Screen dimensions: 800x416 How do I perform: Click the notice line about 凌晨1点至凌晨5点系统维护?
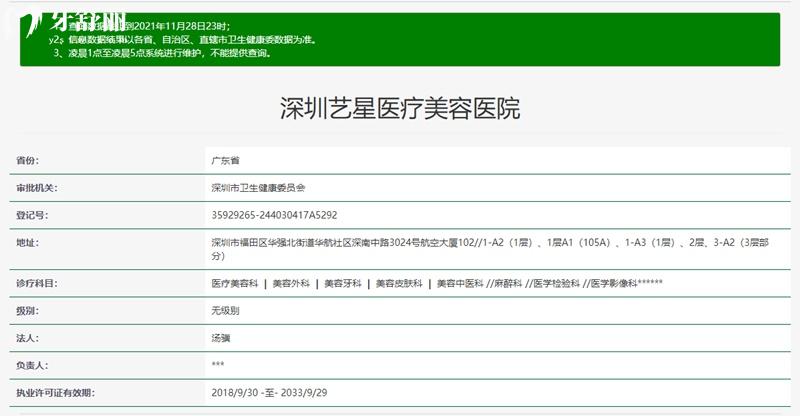tap(162, 53)
